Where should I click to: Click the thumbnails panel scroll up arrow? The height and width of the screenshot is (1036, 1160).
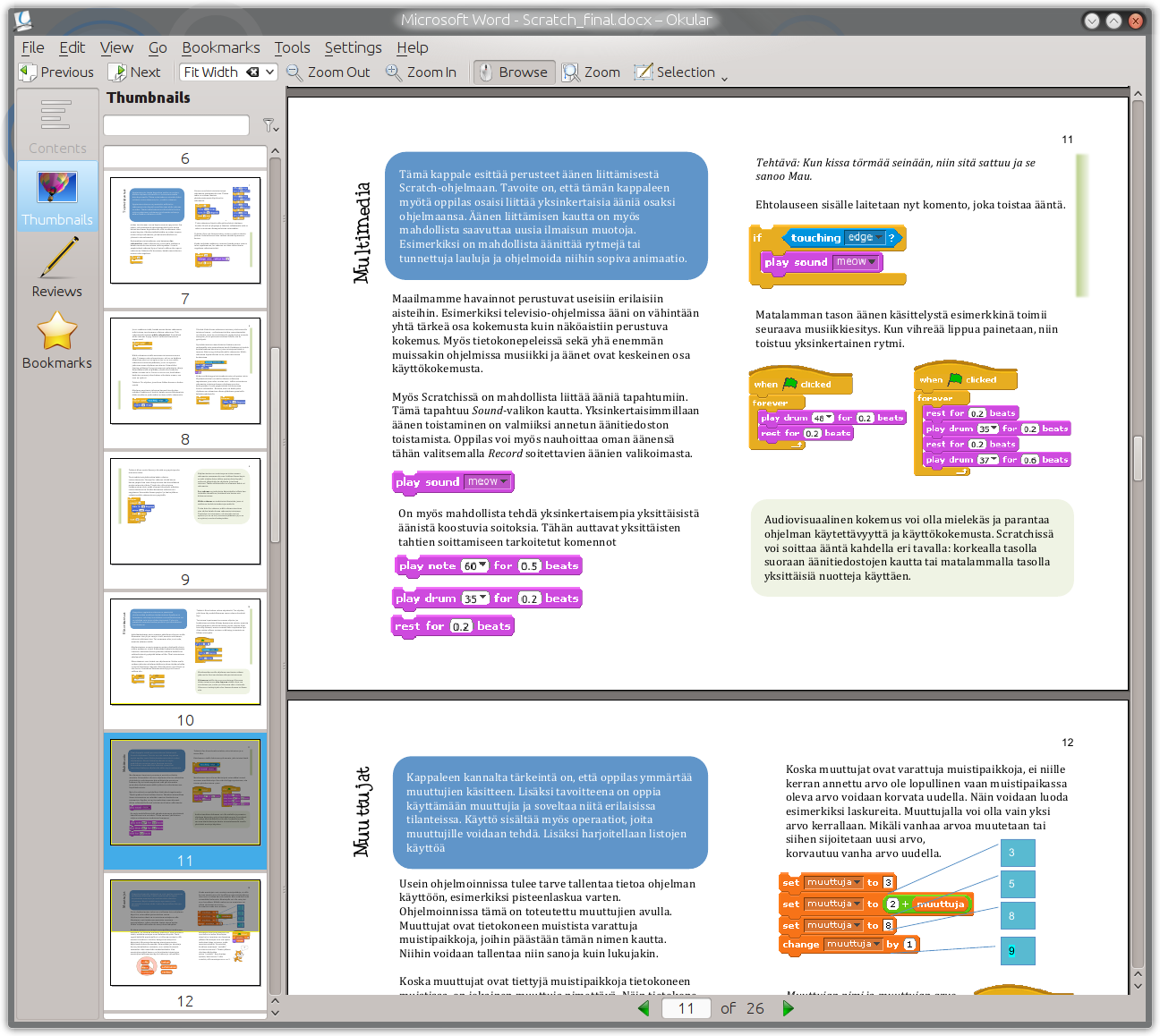click(x=275, y=151)
